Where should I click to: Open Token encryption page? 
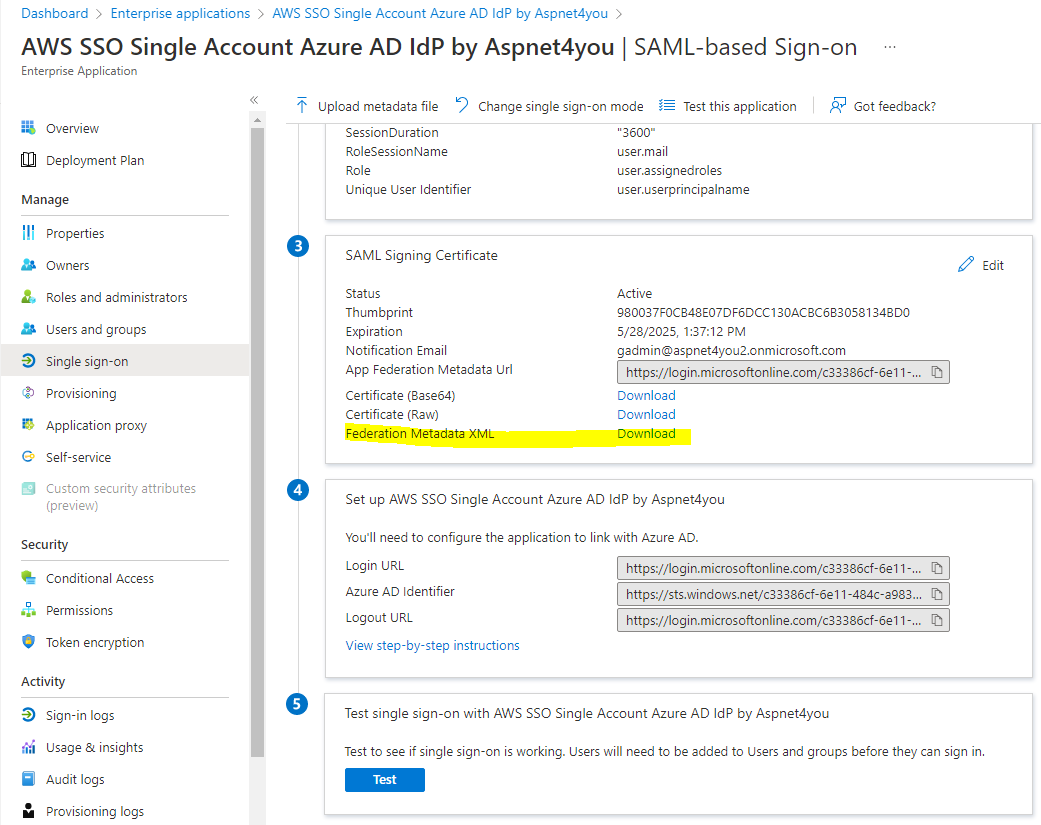click(x=95, y=642)
